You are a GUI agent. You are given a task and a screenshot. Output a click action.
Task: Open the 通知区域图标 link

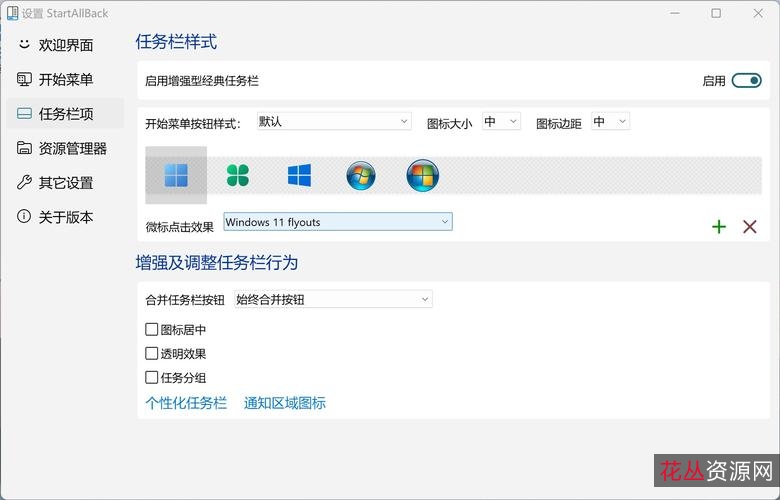[285, 402]
